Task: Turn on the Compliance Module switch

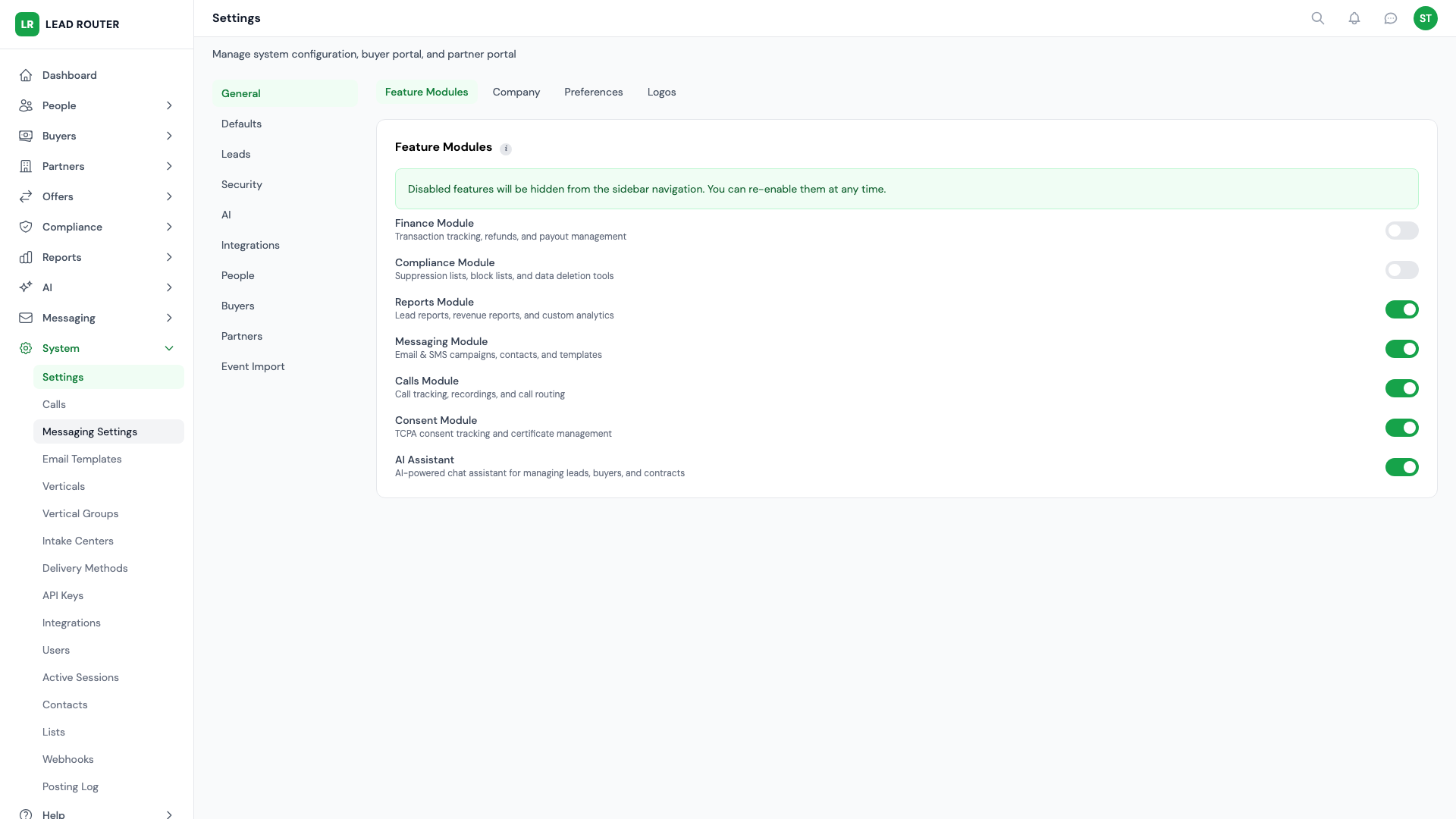Action: 1401,270
